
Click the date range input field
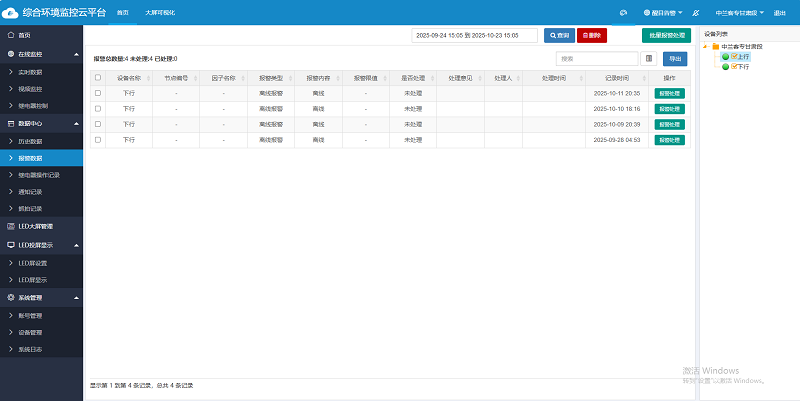475,35
